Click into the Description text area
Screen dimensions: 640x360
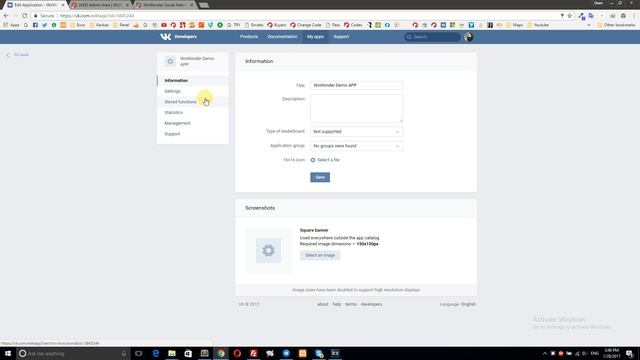tap(356, 108)
